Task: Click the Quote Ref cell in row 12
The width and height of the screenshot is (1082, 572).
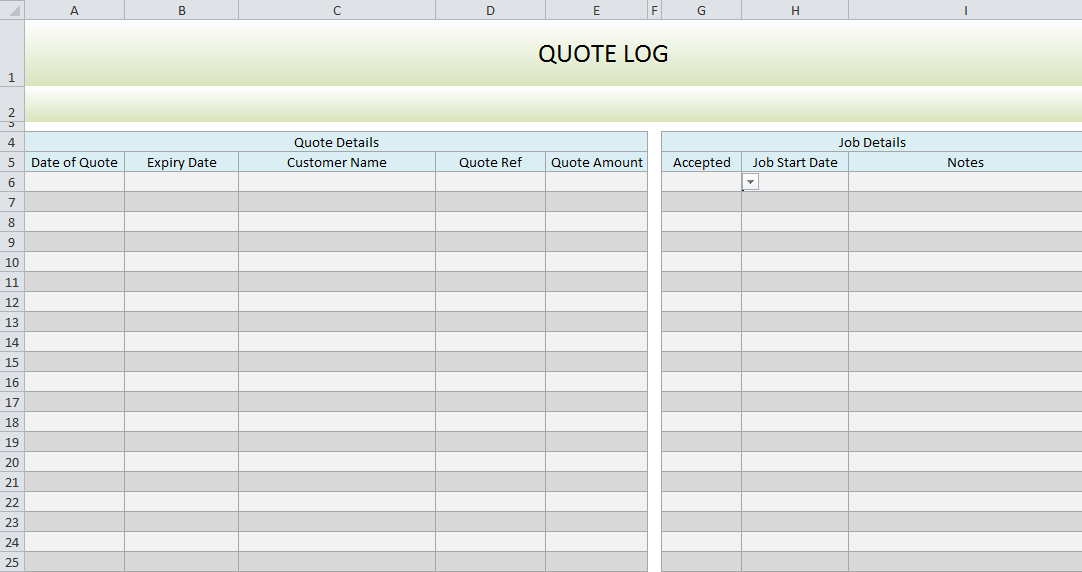Action: coord(490,302)
